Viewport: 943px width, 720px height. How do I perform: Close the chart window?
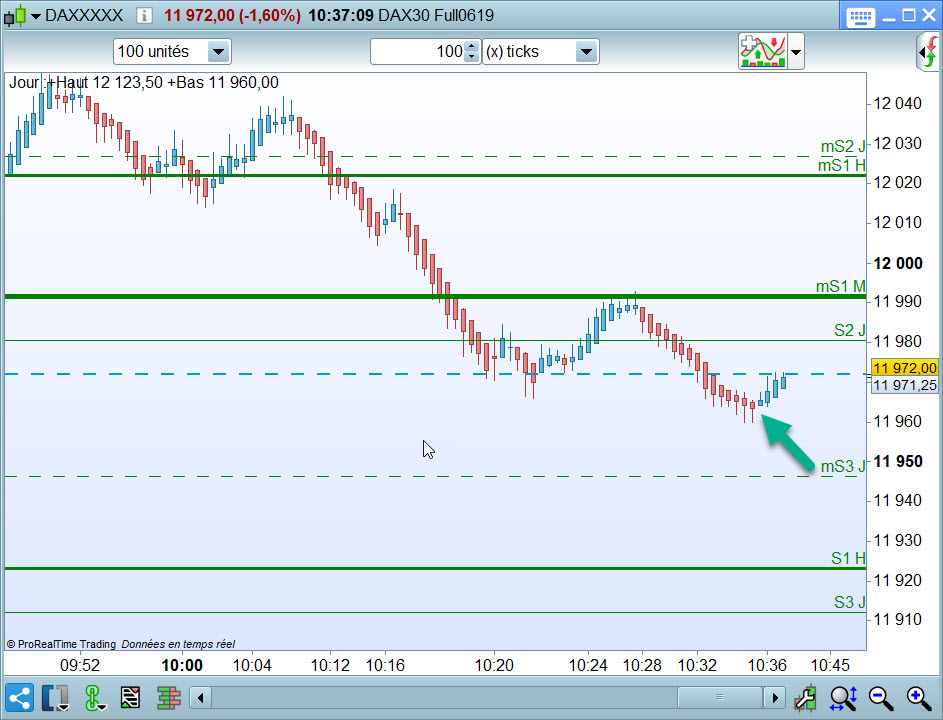click(x=929, y=16)
